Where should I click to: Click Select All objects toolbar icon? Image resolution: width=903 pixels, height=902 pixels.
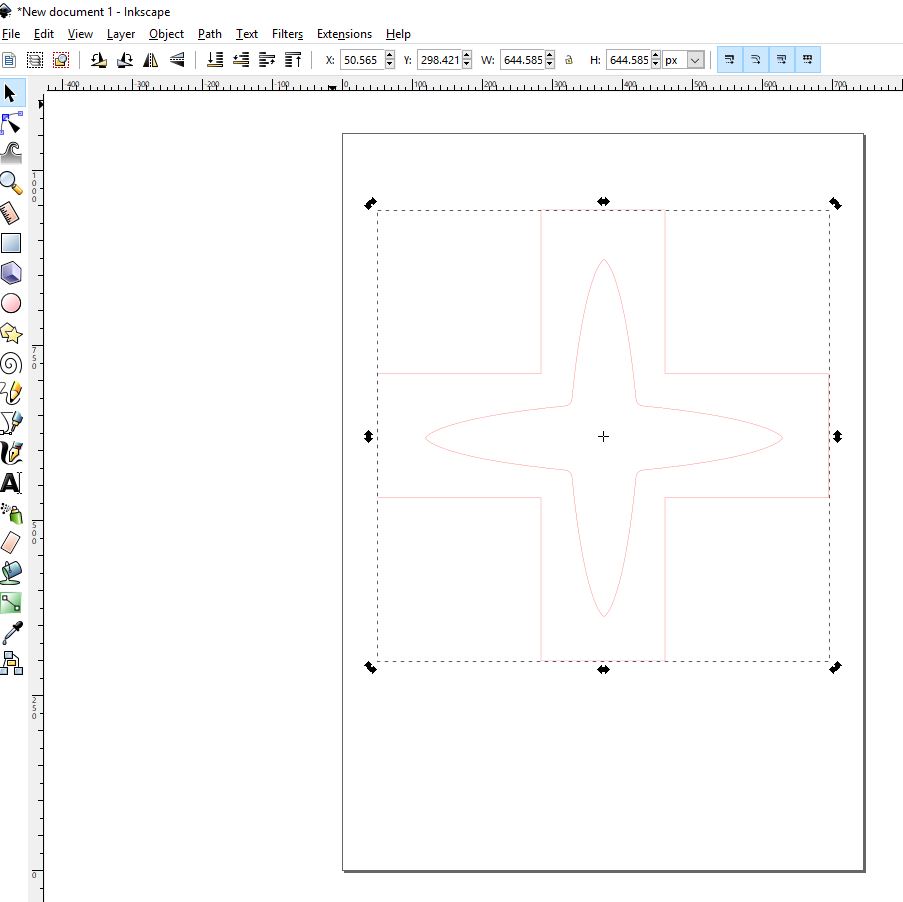tap(10, 60)
